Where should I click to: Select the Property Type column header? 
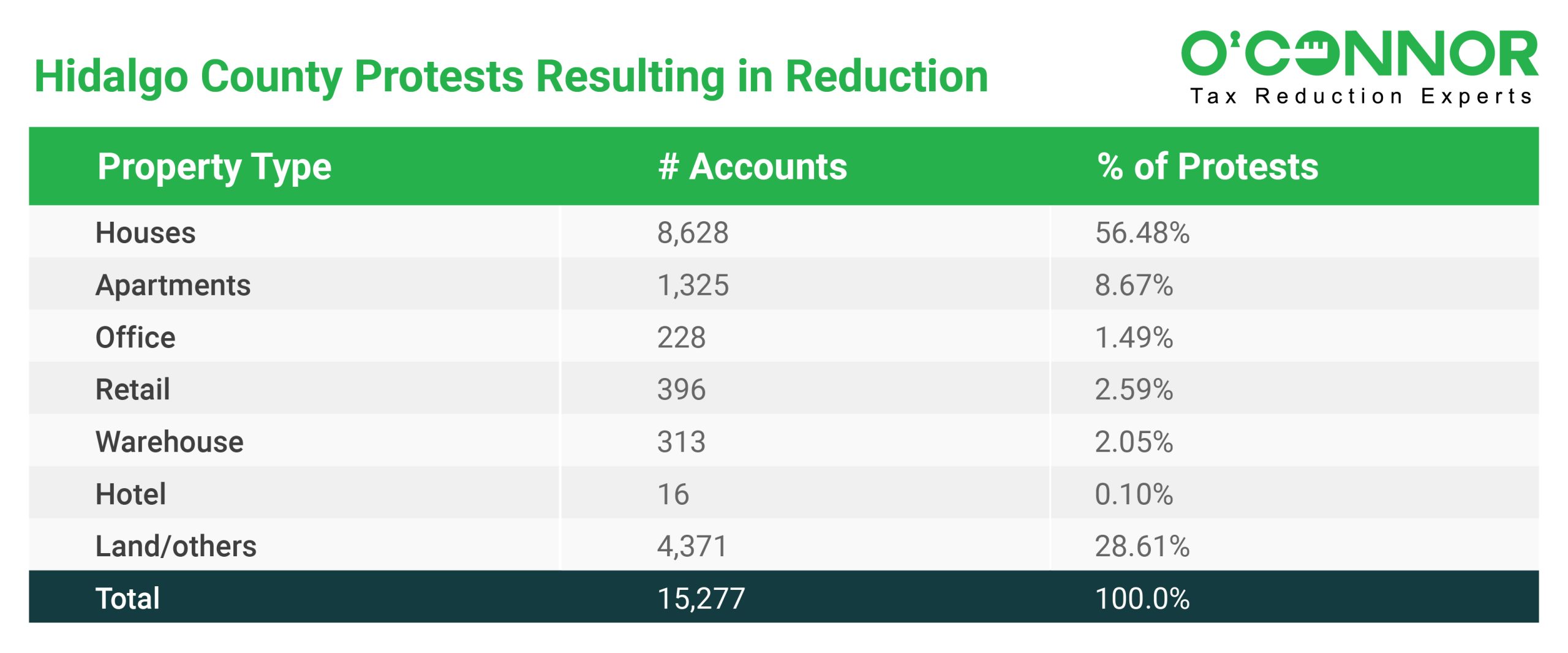click(214, 167)
